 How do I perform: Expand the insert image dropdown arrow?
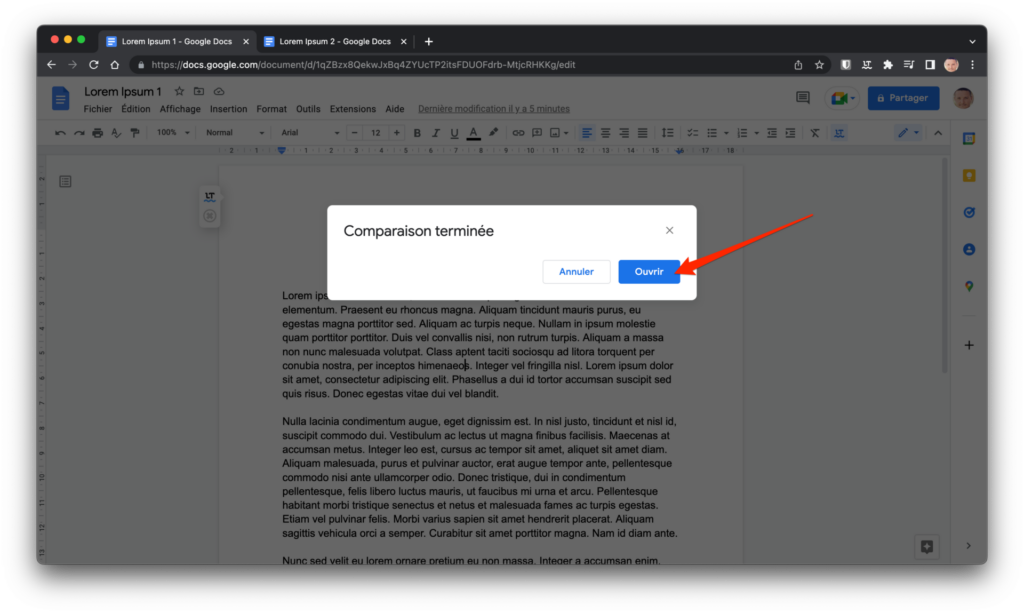pyautogui.click(x=566, y=133)
